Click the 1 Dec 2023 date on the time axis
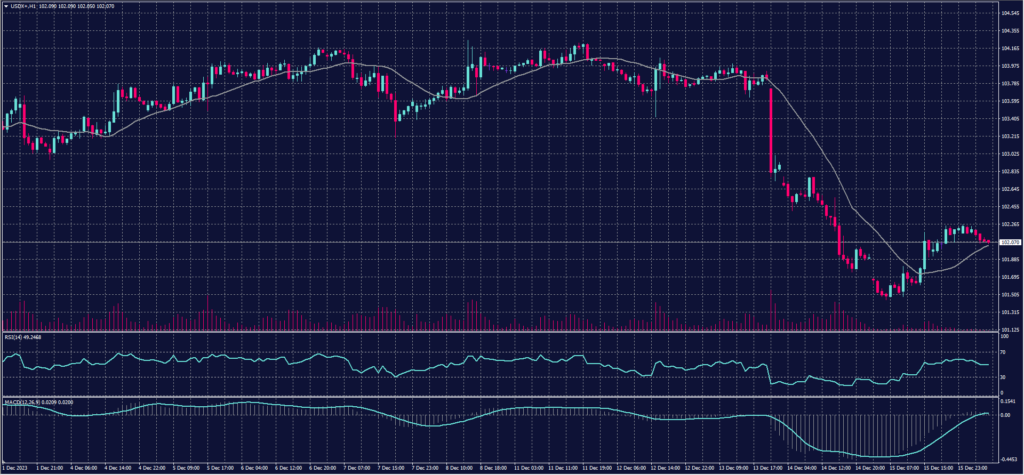This screenshot has height=475, width=1024. click(x=15, y=467)
